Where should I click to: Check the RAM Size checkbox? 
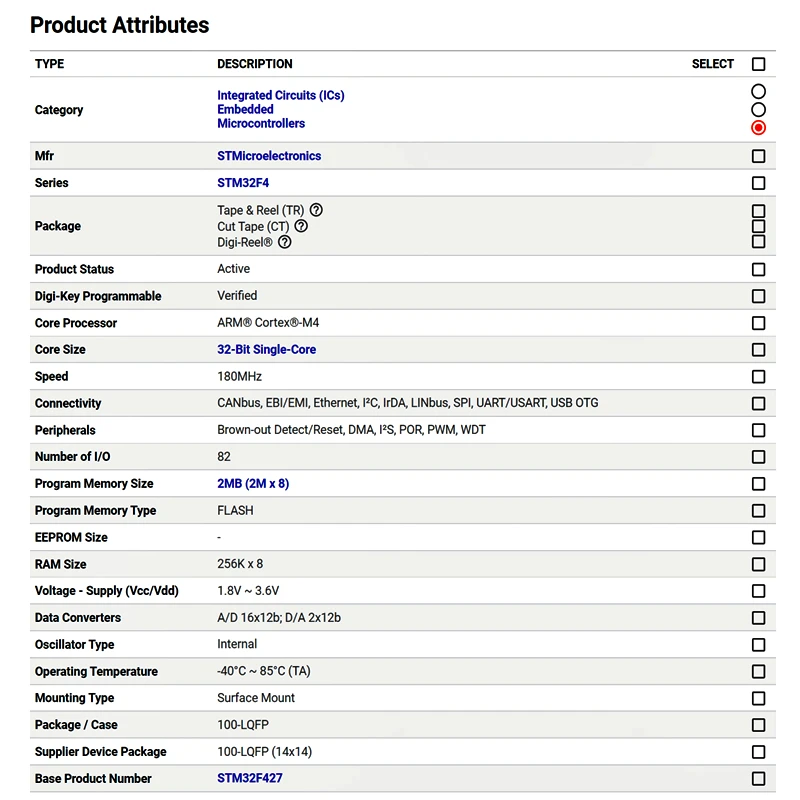[759, 564]
